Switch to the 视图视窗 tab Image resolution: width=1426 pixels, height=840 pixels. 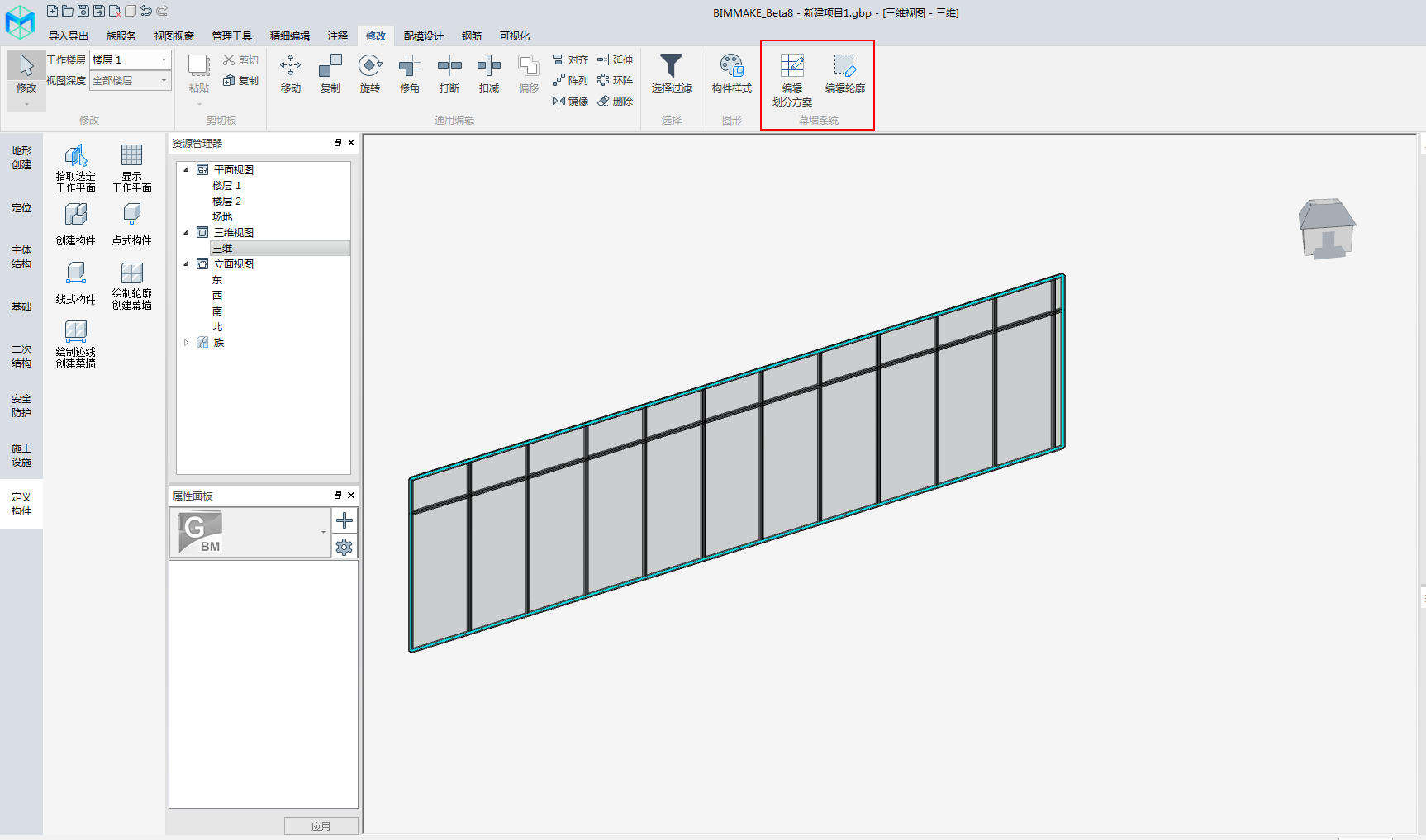[x=174, y=36]
